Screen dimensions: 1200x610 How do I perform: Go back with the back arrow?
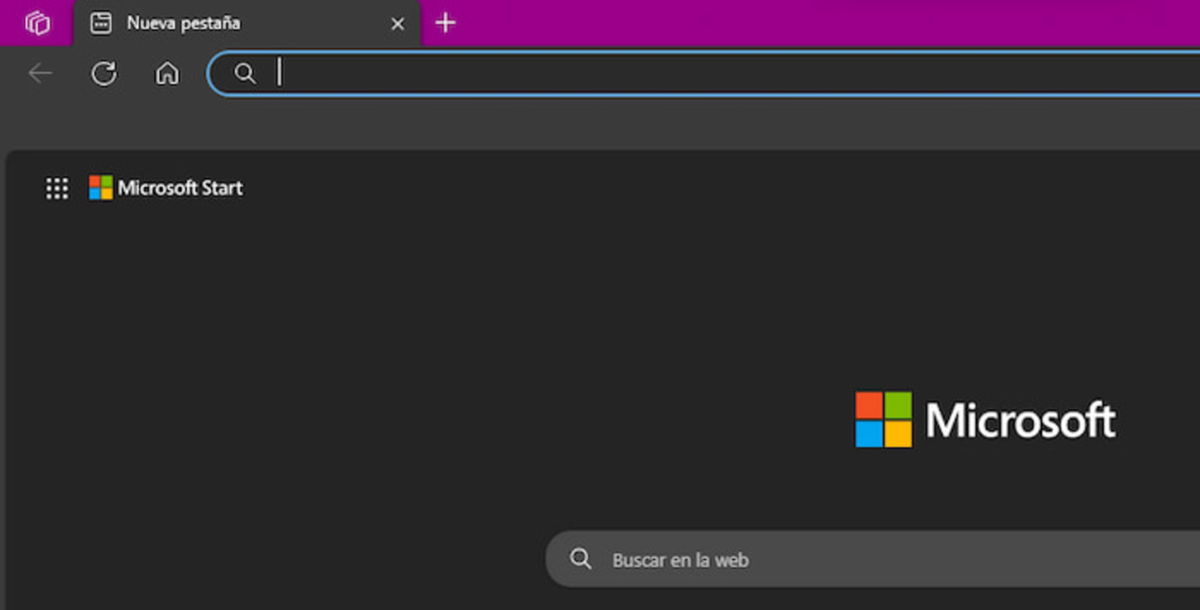(40, 73)
